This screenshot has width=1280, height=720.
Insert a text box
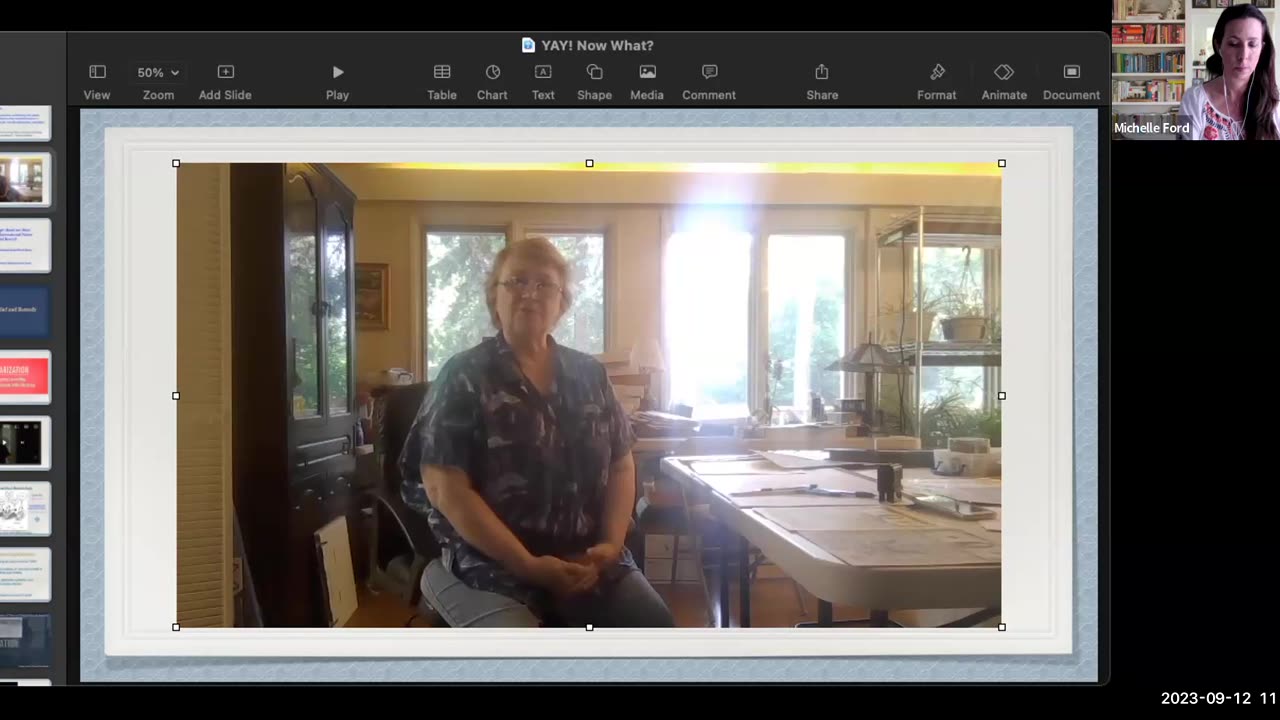tap(543, 82)
